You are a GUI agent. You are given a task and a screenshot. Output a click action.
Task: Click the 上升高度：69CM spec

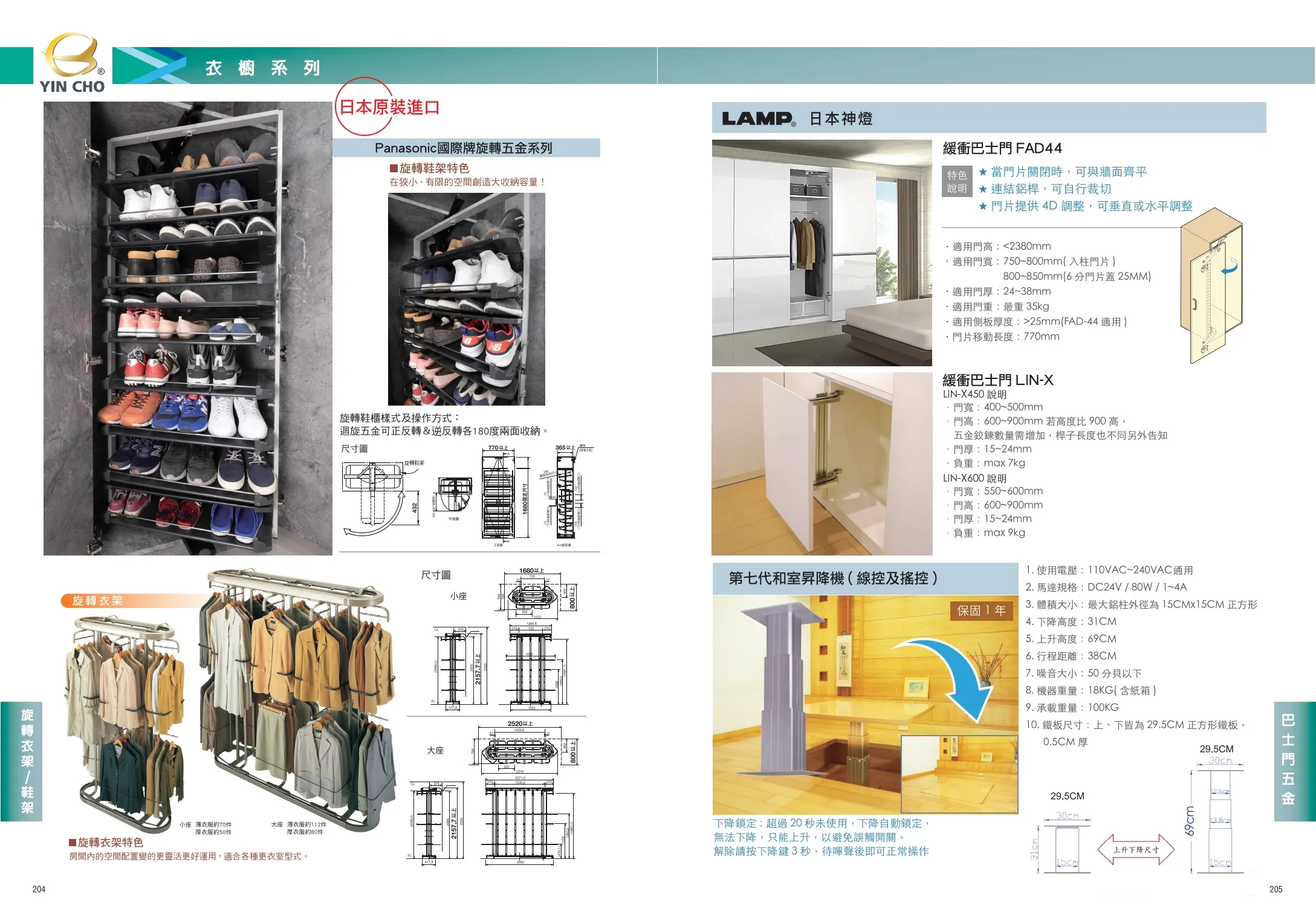click(1071, 639)
